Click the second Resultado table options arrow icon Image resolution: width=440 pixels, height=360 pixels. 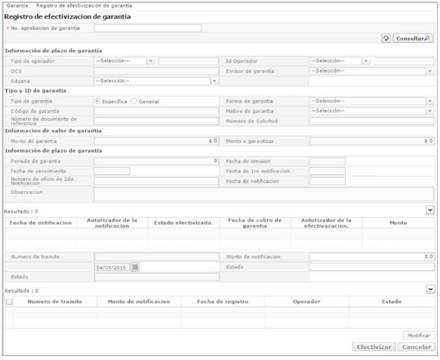pyautogui.click(x=430, y=289)
